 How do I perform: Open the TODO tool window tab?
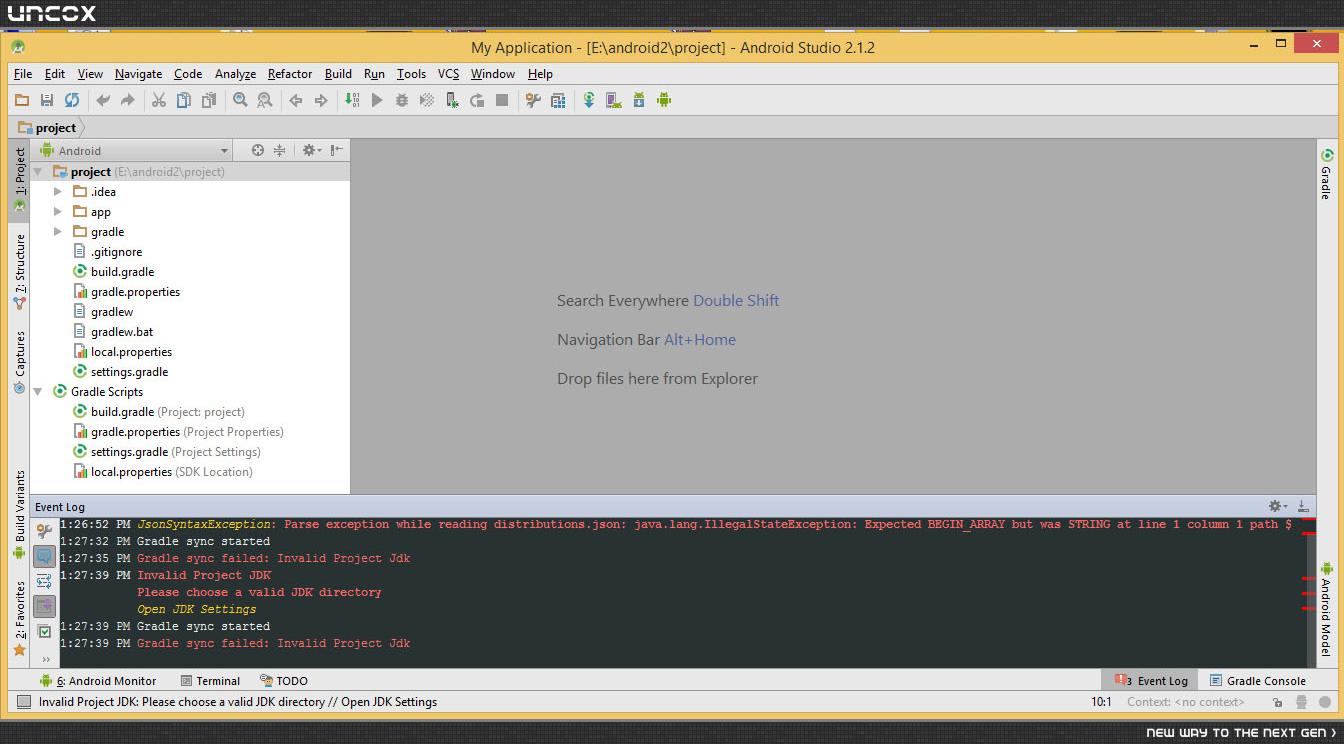[284, 681]
